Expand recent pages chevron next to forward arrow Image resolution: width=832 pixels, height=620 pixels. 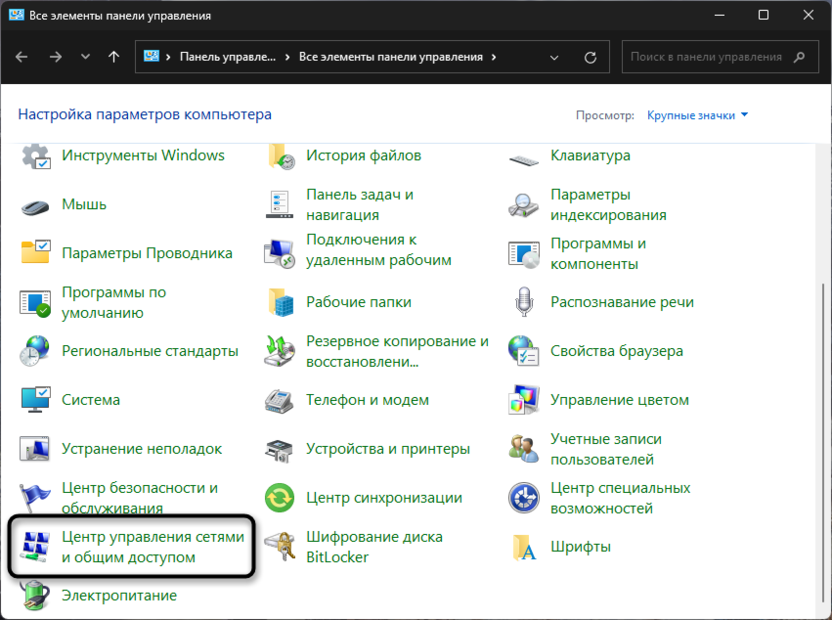85,57
